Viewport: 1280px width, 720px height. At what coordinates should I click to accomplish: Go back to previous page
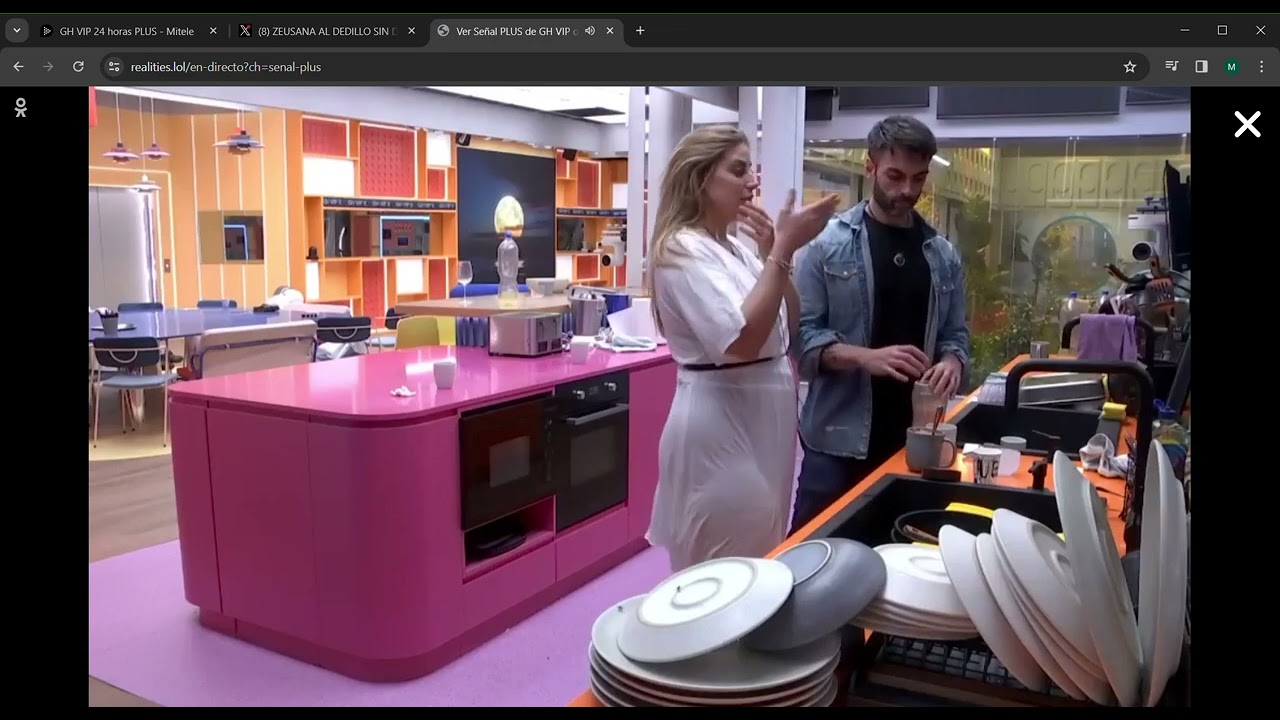(18, 67)
